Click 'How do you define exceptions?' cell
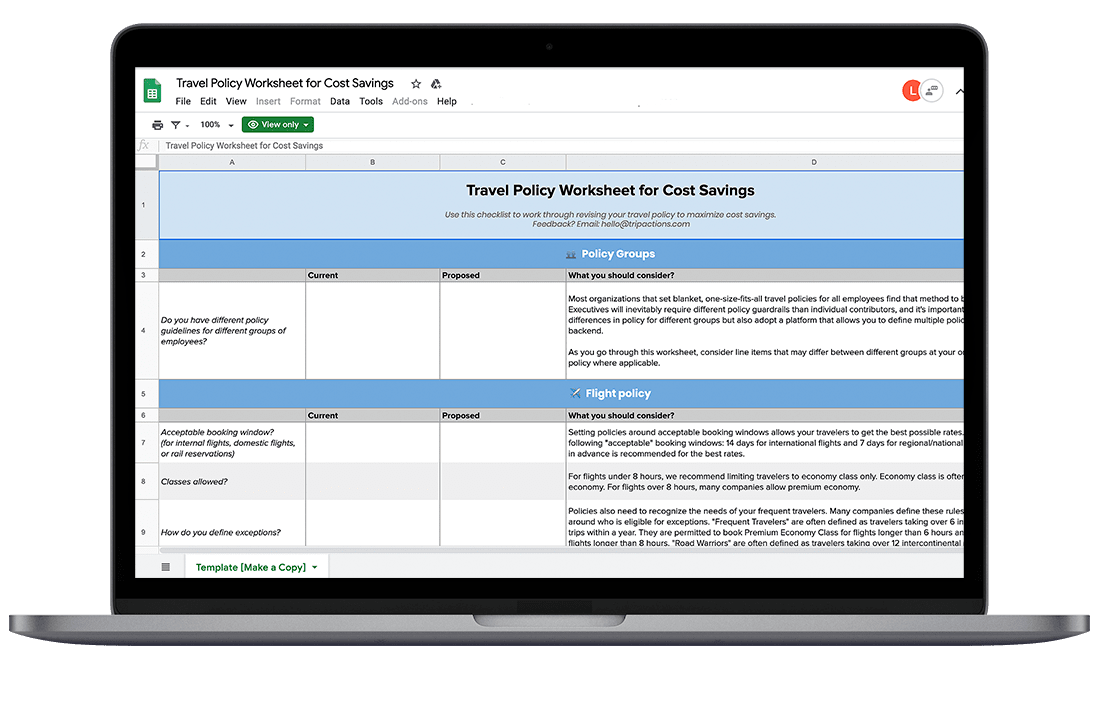Image resolution: width=1100 pixels, height=722 pixels. (x=232, y=523)
